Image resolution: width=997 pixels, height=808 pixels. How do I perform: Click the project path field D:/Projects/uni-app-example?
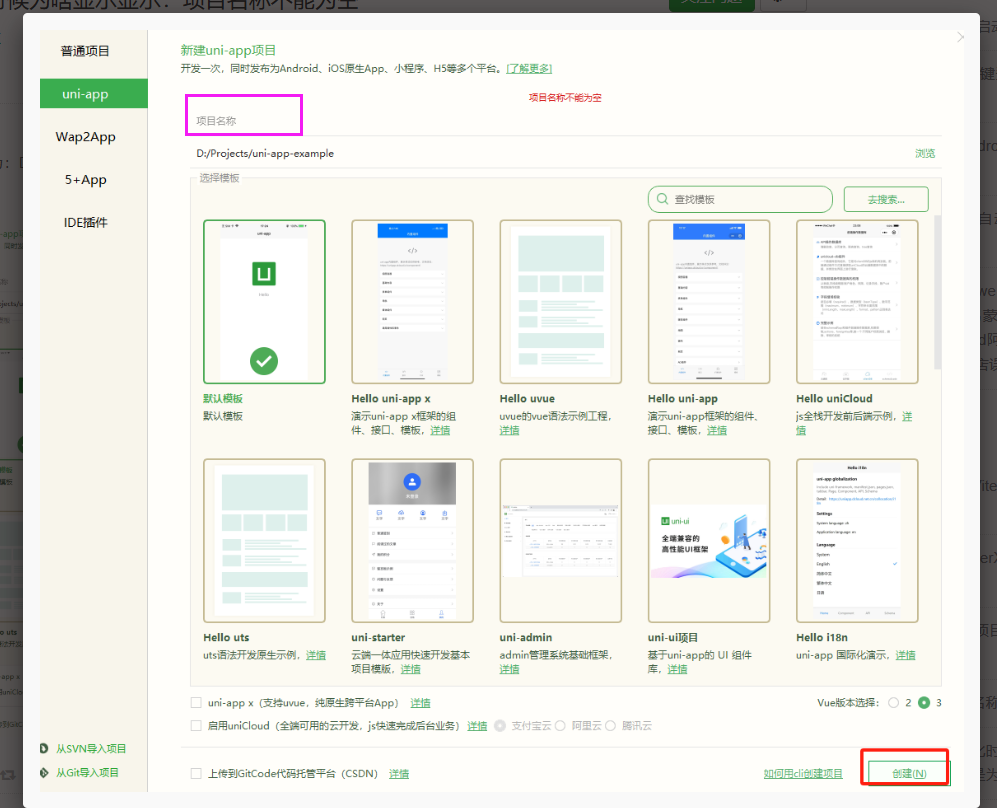552,153
